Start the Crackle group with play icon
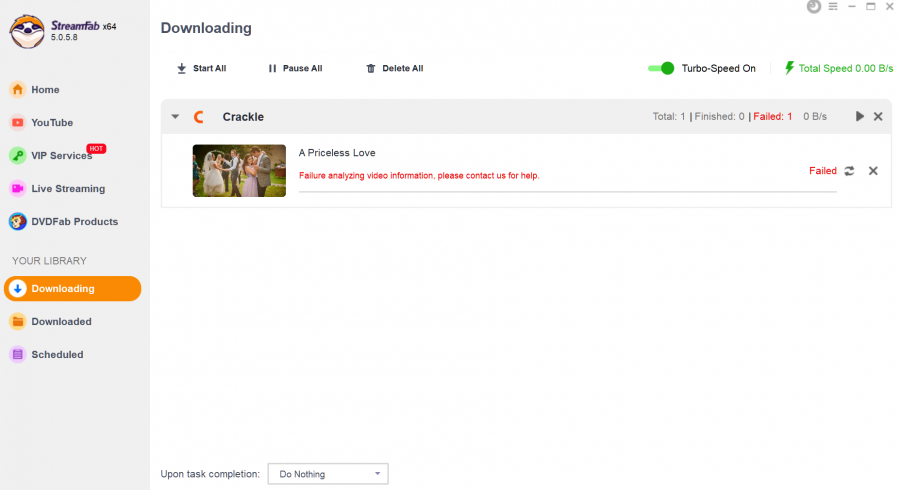 (x=859, y=116)
